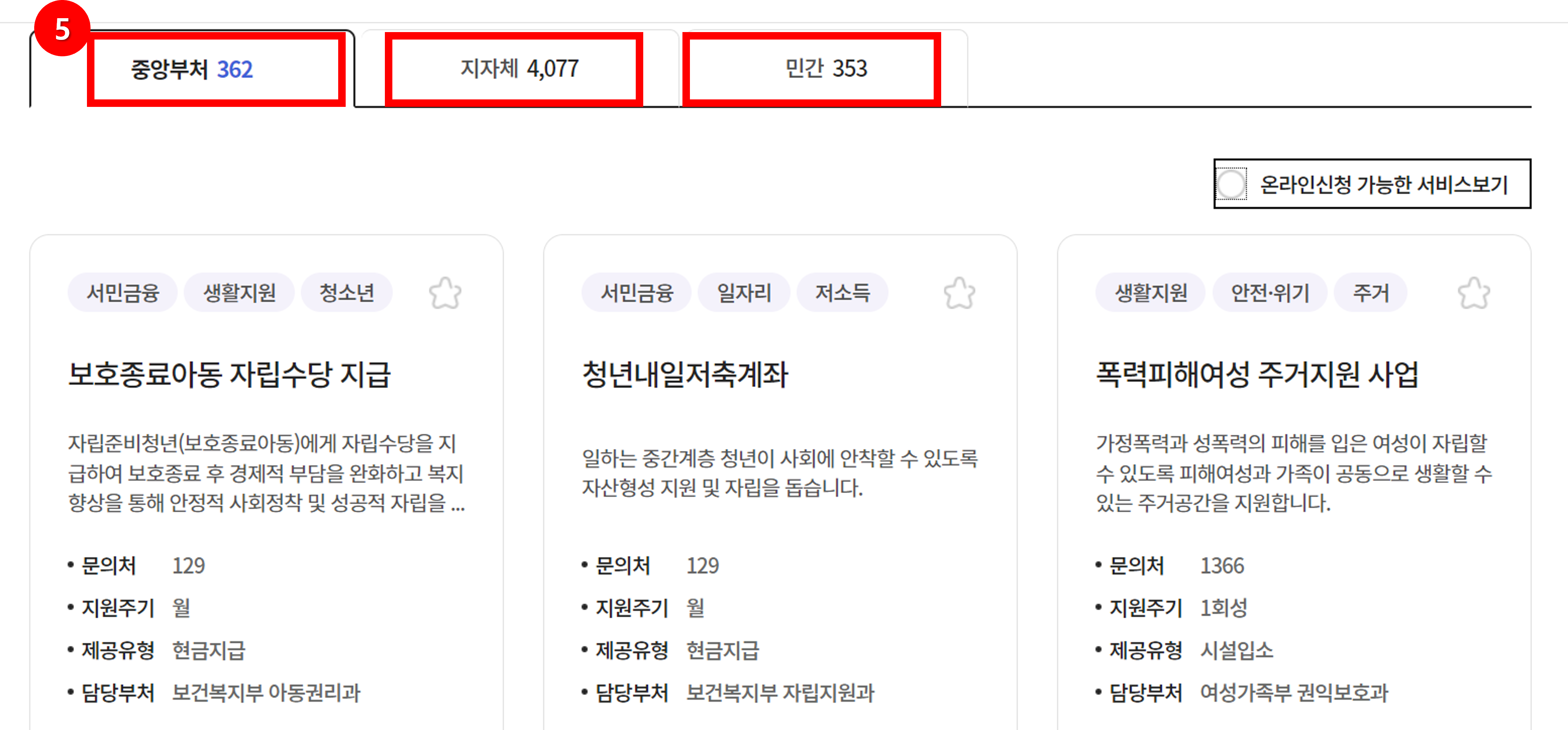Click 생활지원 tag on third card

(x=1150, y=292)
